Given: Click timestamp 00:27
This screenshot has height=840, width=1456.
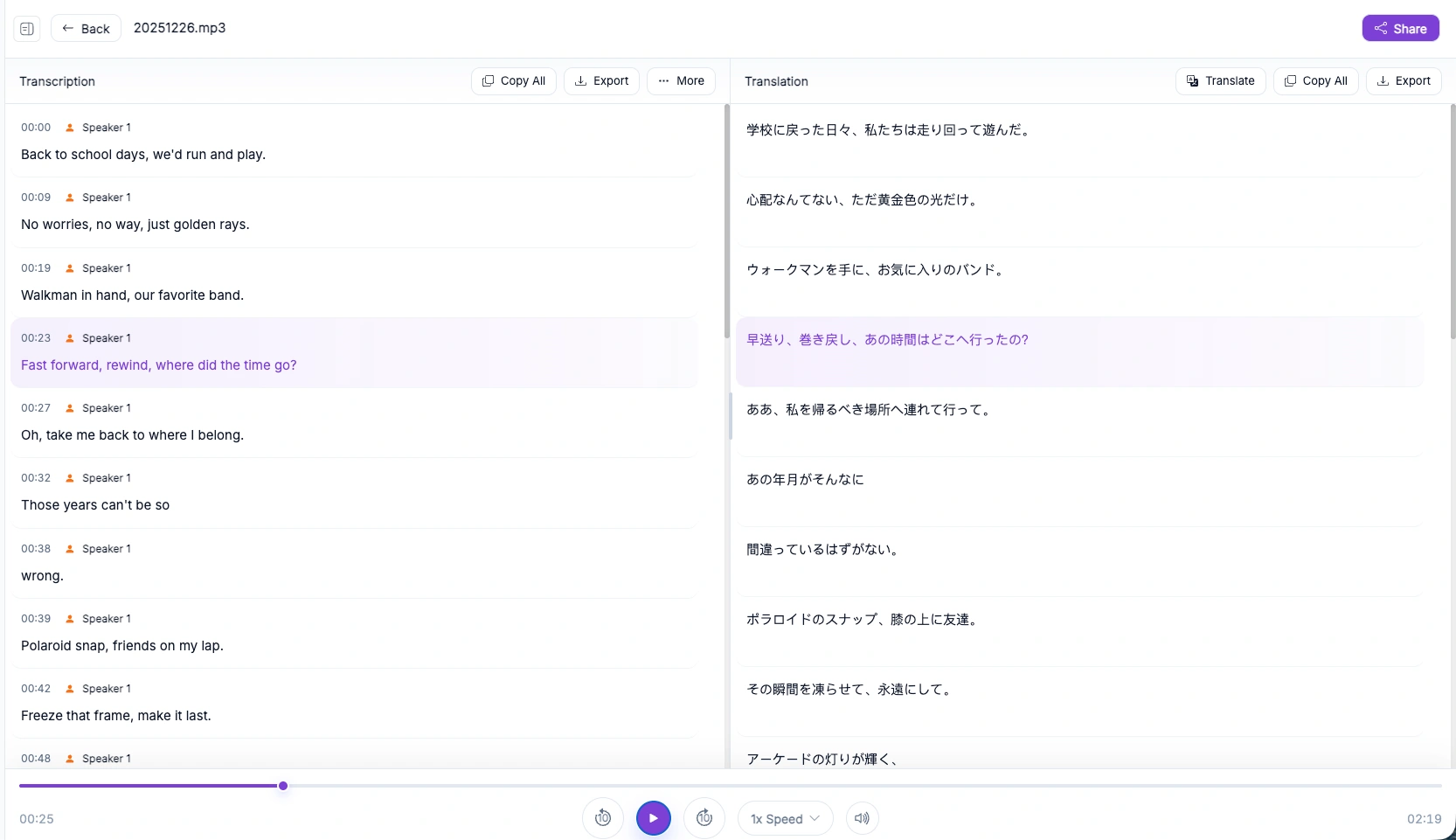Looking at the screenshot, I should (x=36, y=408).
